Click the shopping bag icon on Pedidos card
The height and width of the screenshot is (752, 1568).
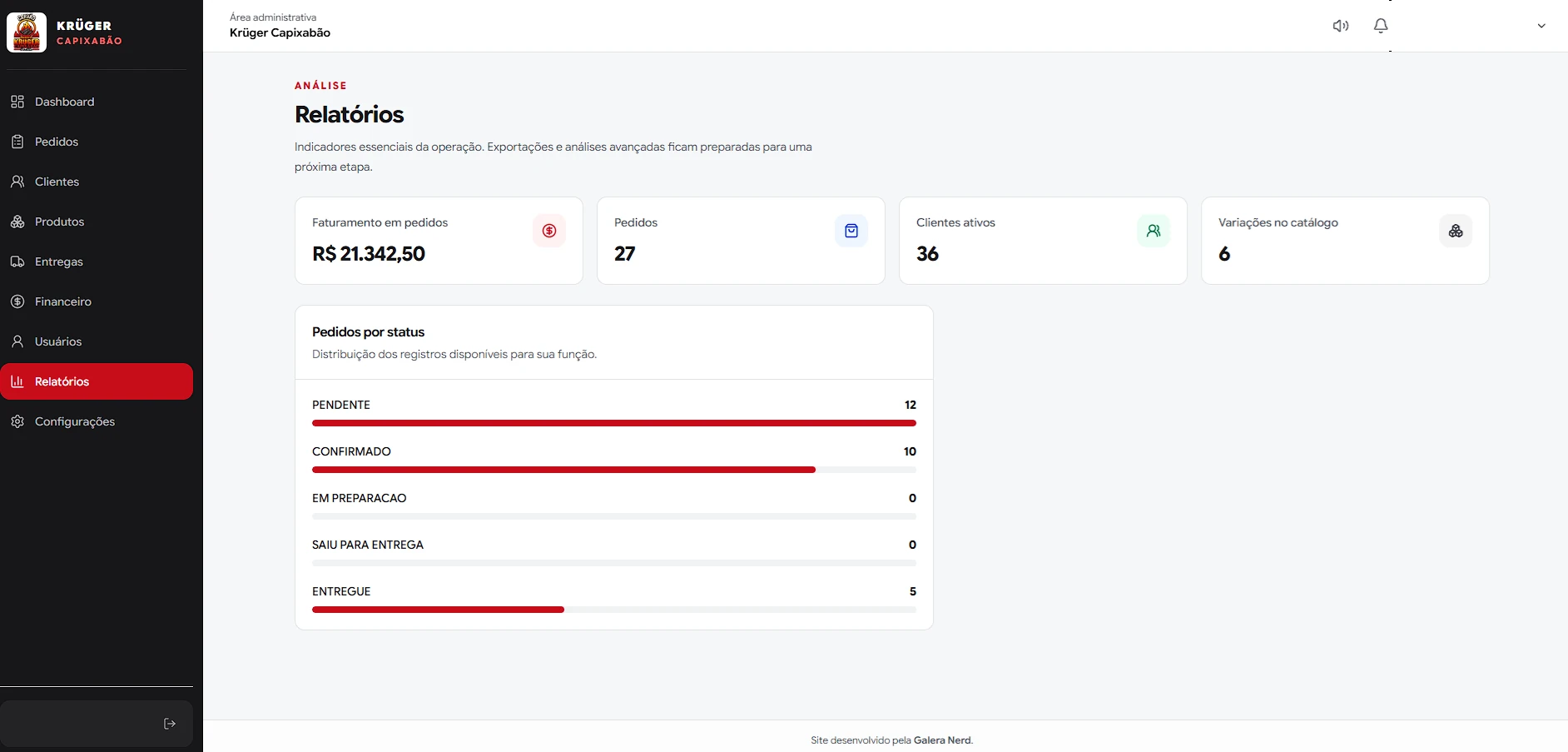[x=851, y=231]
